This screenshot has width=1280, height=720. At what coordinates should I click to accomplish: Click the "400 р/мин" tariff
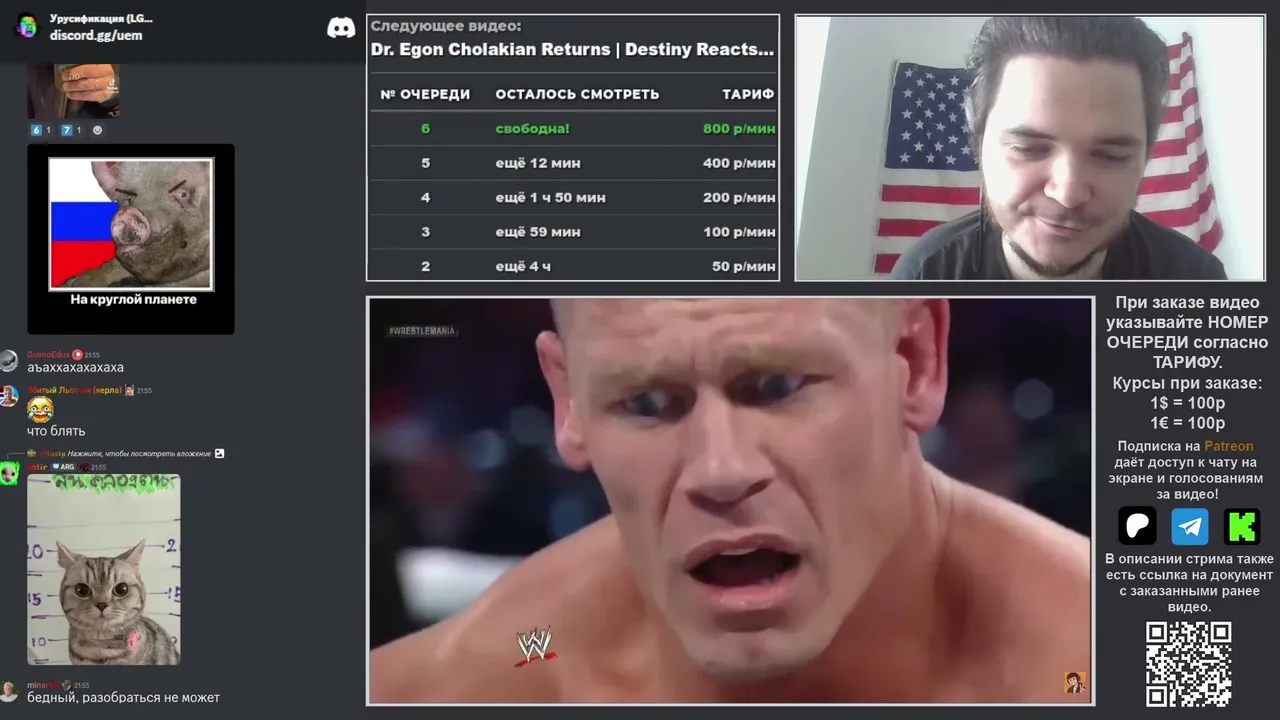tap(739, 163)
